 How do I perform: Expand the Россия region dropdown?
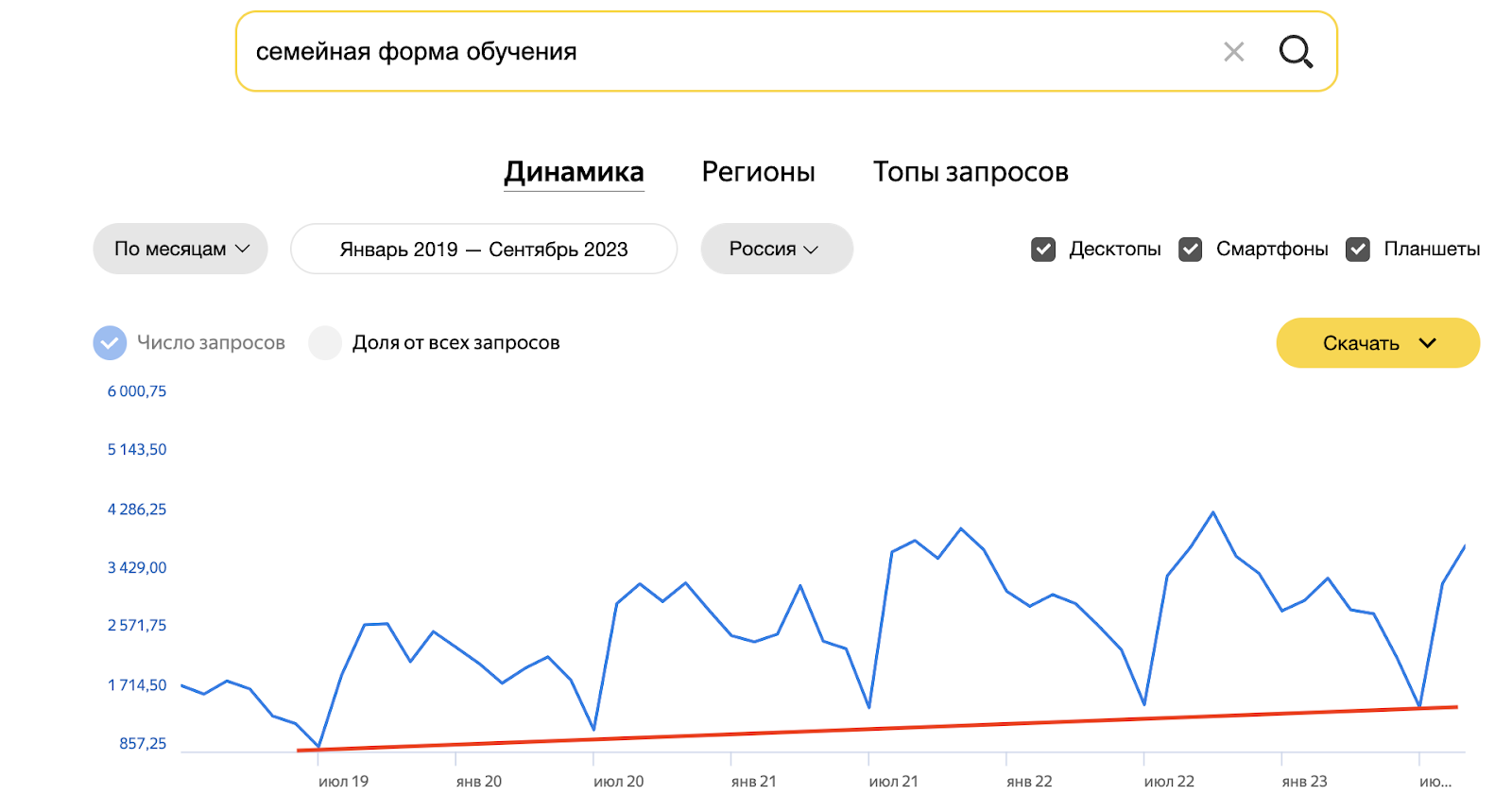(x=777, y=249)
